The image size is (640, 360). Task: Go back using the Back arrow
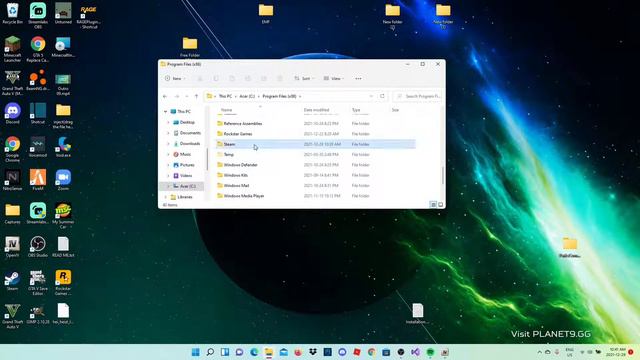click(x=165, y=96)
